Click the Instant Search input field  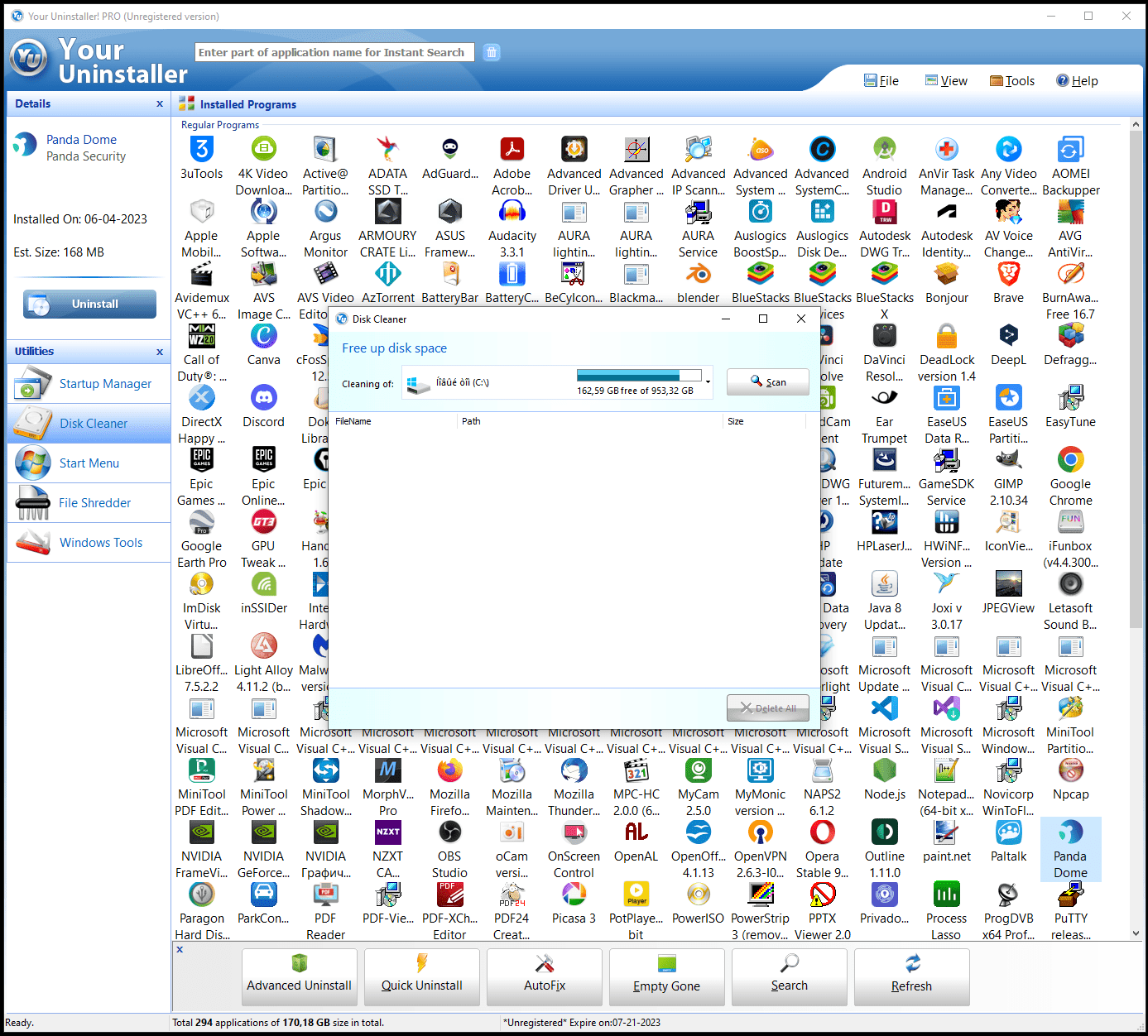point(334,52)
